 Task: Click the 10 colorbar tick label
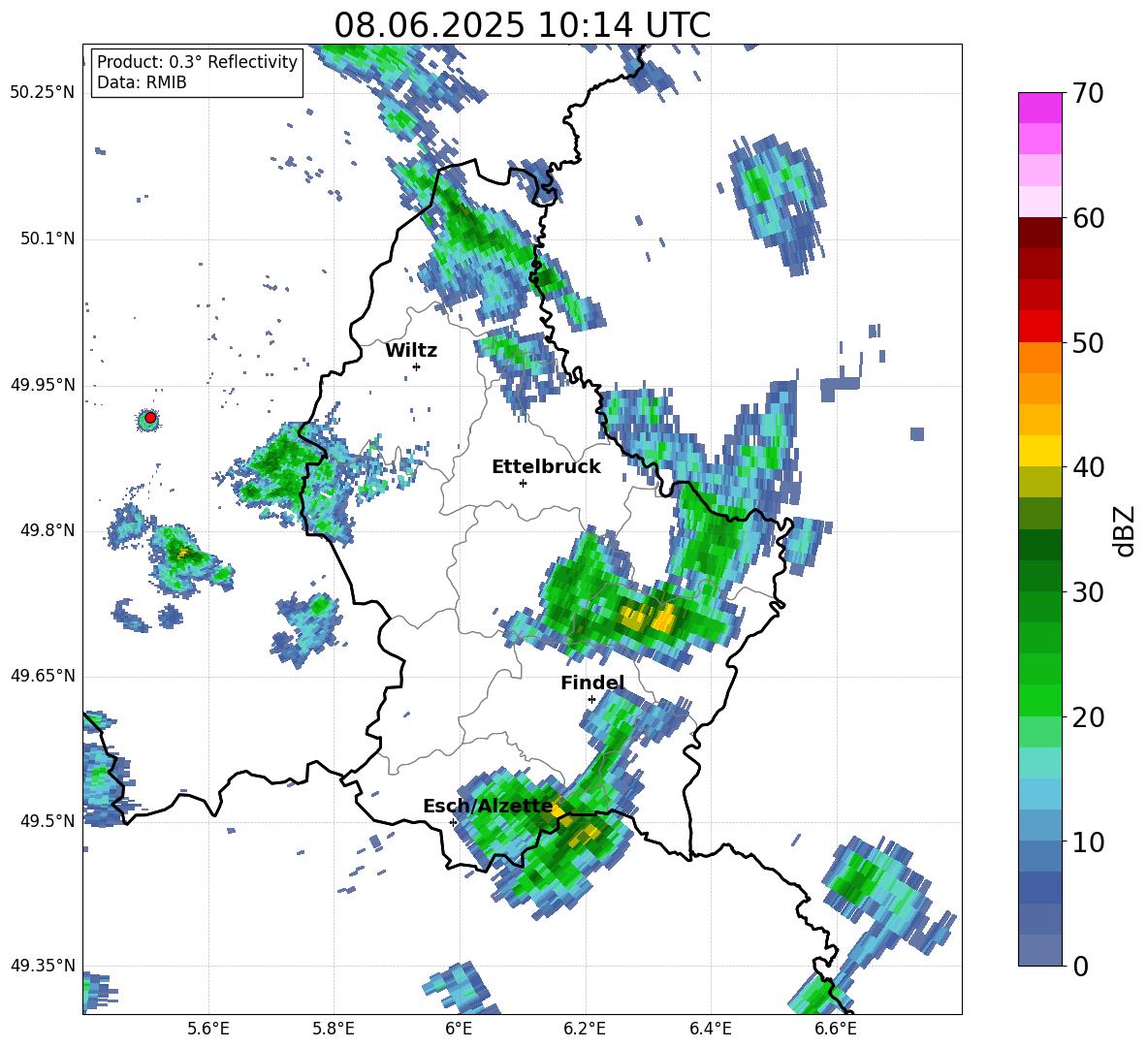coord(1088,842)
